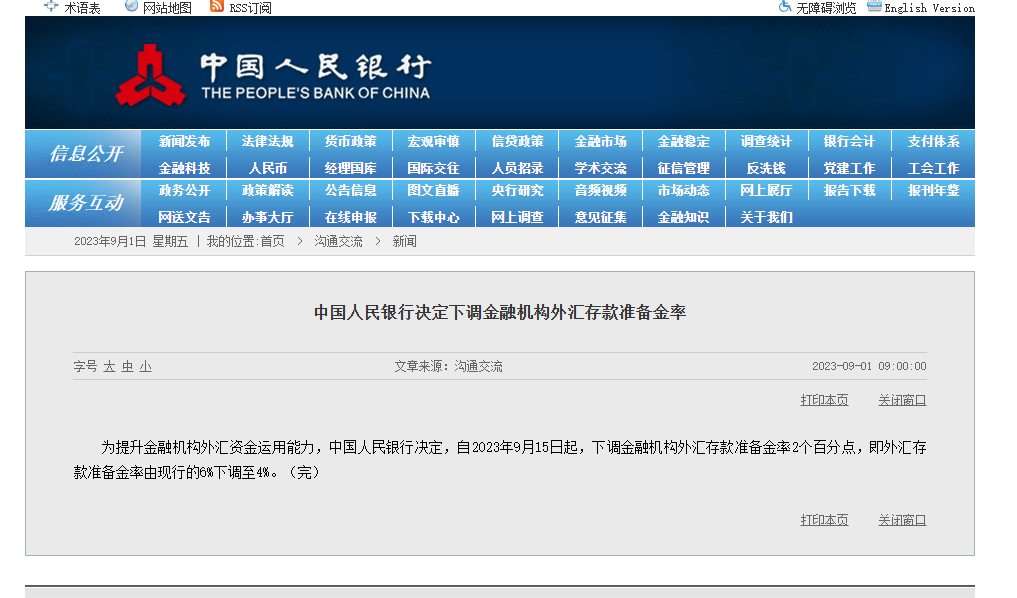
Task: Open the 学术交流 menu item
Action: point(601,169)
